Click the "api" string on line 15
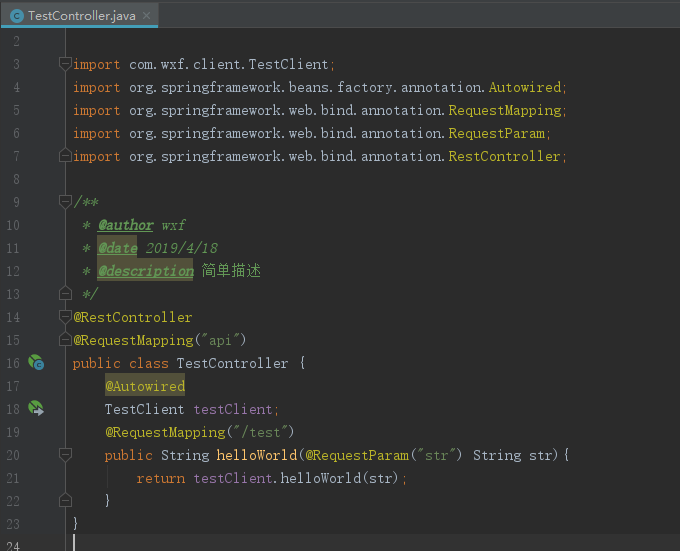The width and height of the screenshot is (680, 551). 220,340
